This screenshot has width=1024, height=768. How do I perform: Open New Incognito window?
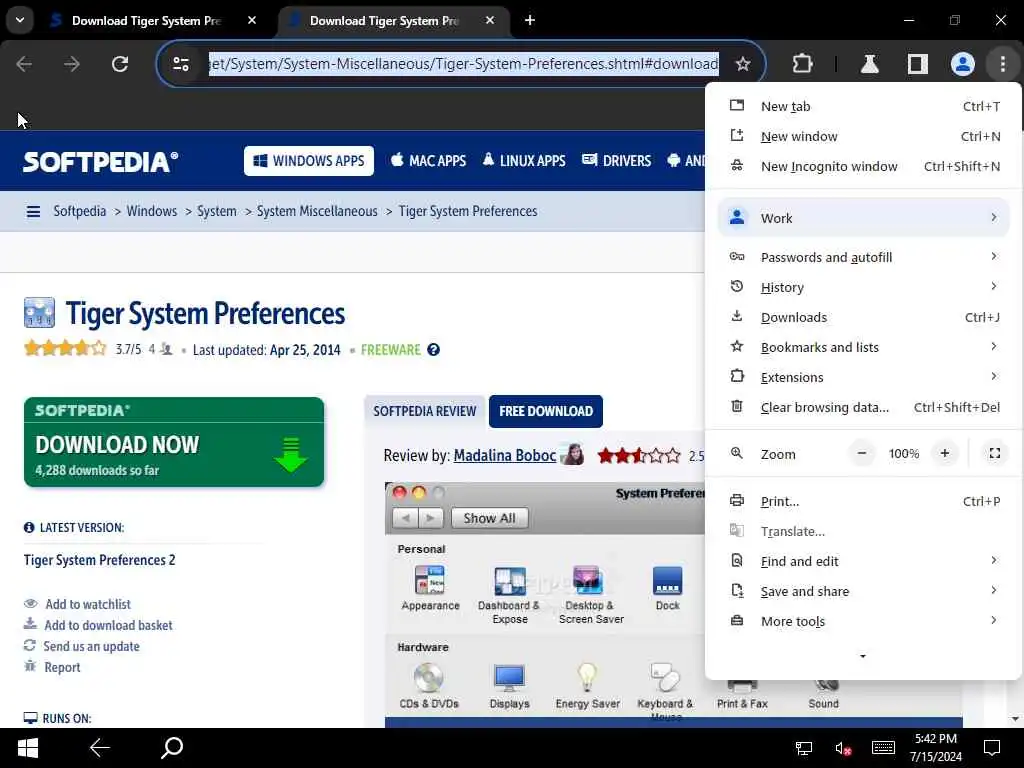tap(863, 167)
